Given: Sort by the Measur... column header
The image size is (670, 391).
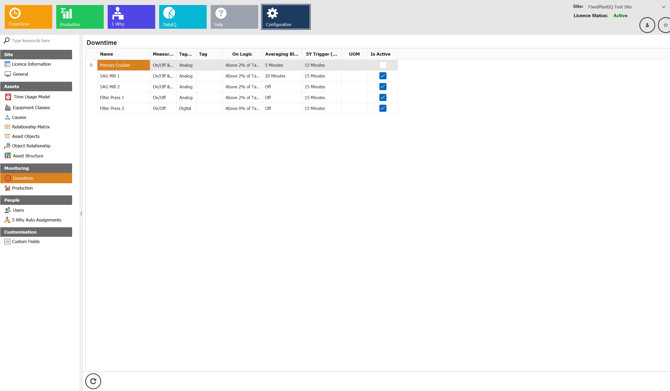Looking at the screenshot, I should tap(163, 54).
